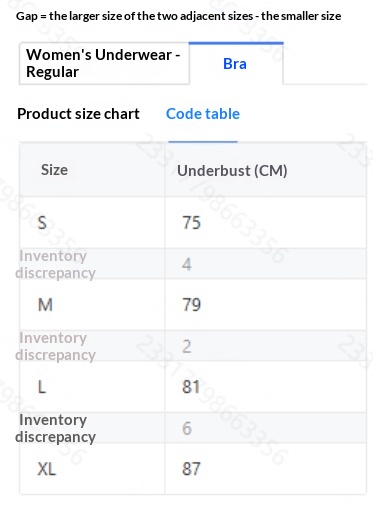The image size is (373, 508).
Task: Switch to the Bra tab
Action: coord(236,63)
